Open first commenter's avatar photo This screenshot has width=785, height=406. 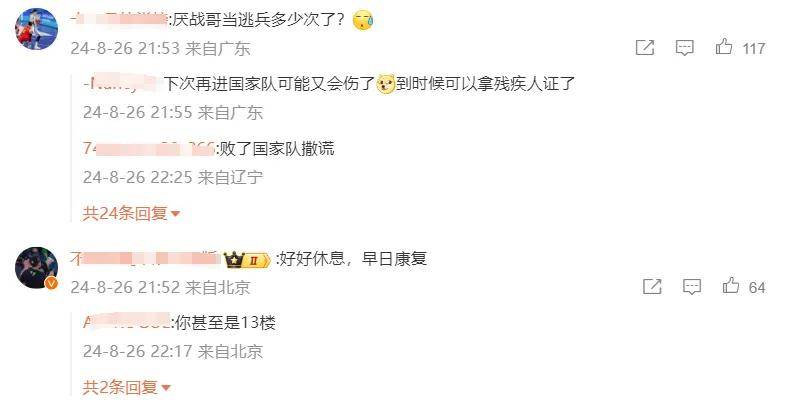click(x=37, y=29)
